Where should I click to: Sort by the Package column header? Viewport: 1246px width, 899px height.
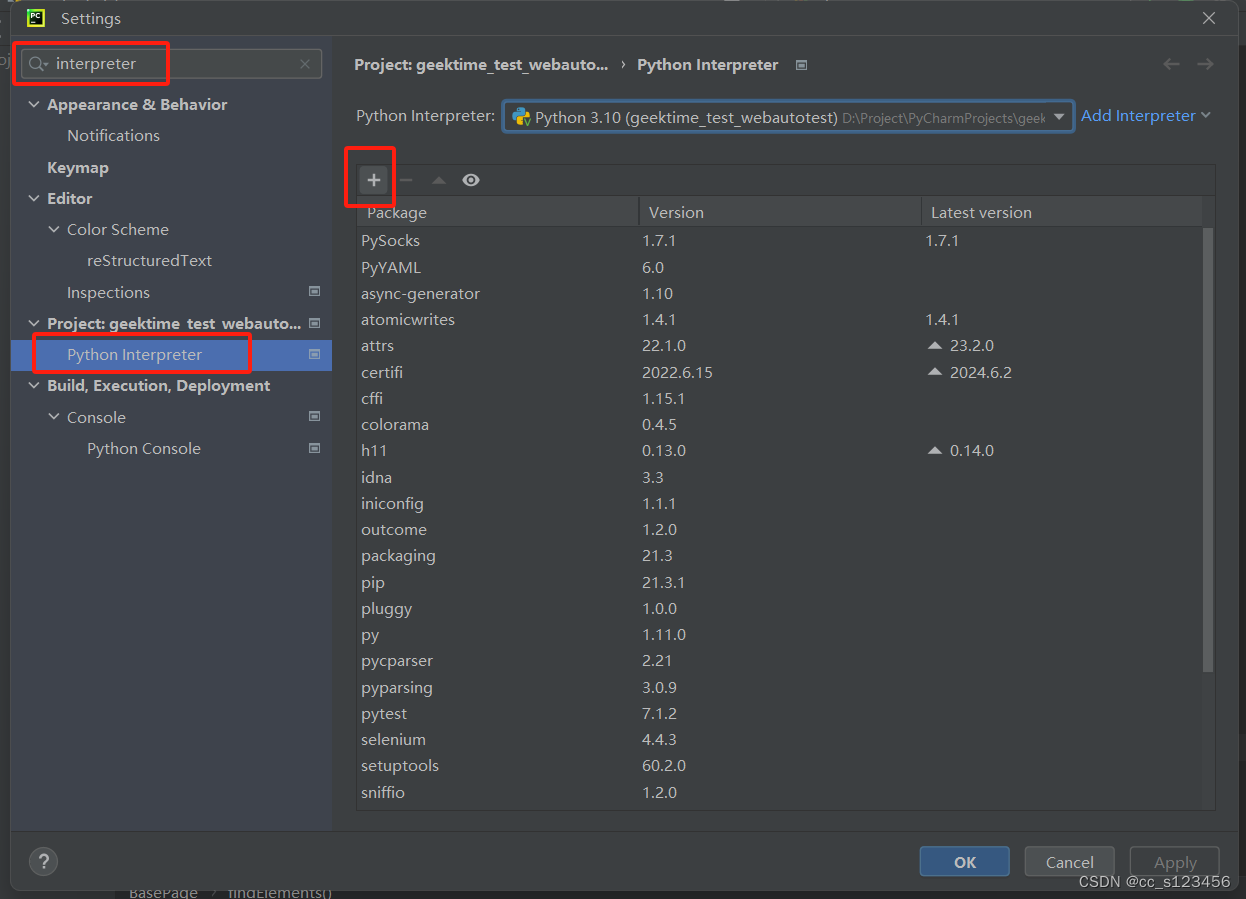point(498,212)
